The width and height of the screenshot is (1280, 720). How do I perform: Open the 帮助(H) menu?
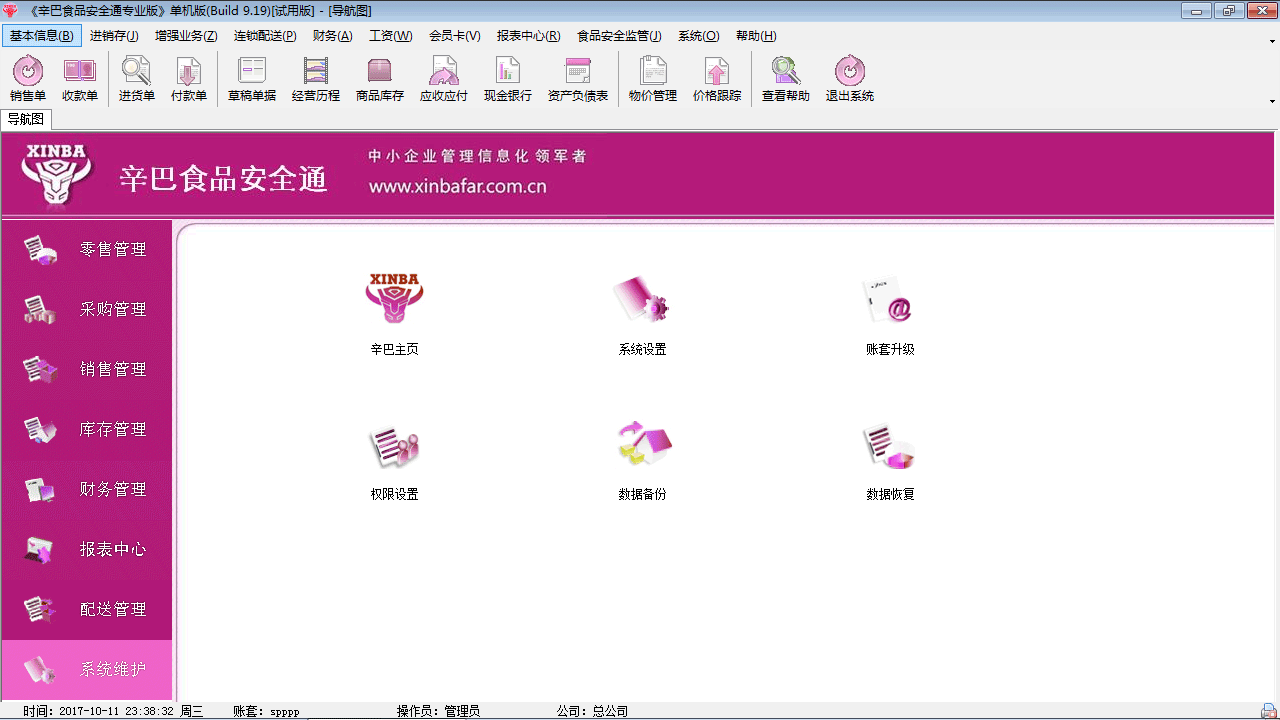pos(756,36)
